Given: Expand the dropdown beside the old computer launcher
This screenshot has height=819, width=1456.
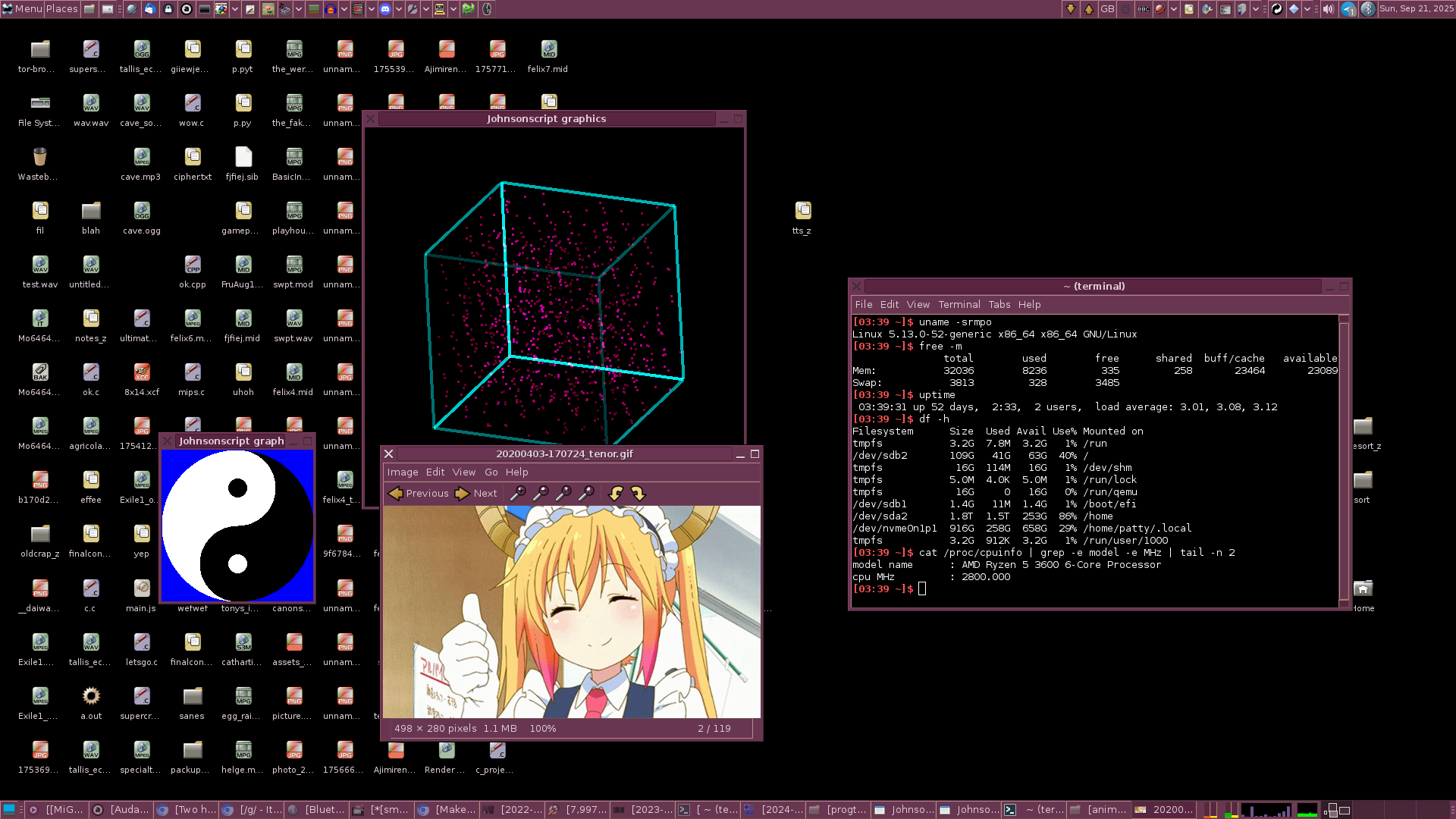Looking at the screenshot, I should (x=453, y=9).
